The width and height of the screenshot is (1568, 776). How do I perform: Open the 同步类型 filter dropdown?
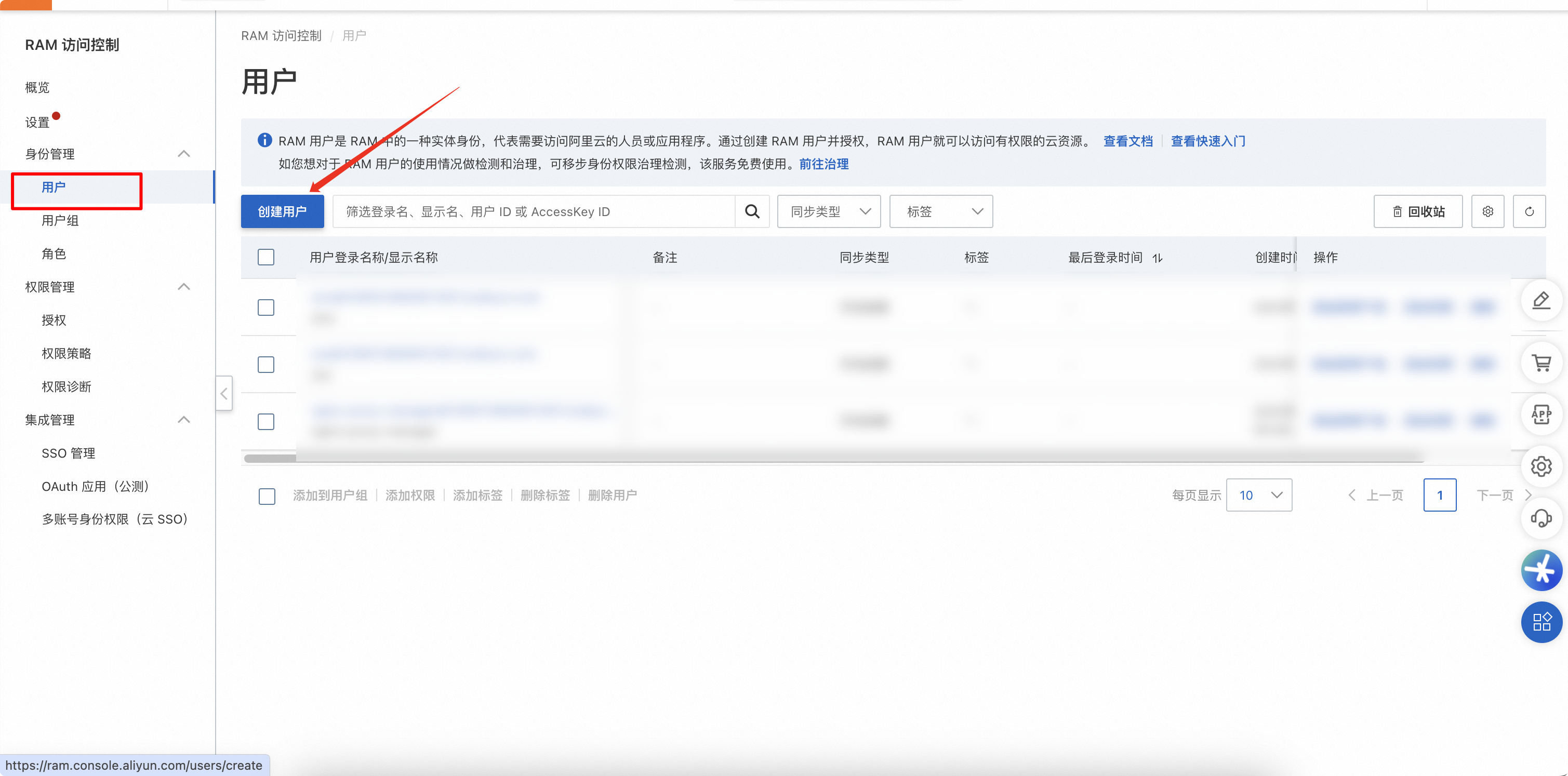click(x=829, y=211)
